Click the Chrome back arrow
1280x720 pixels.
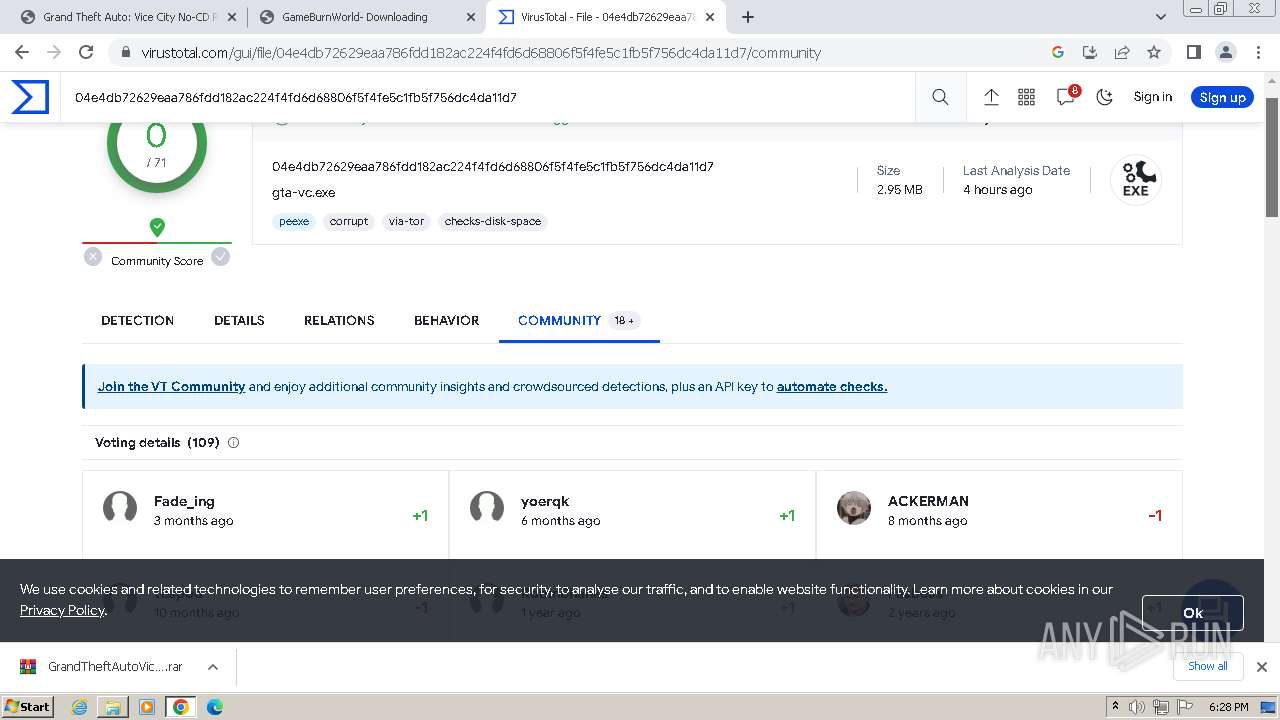point(22,52)
